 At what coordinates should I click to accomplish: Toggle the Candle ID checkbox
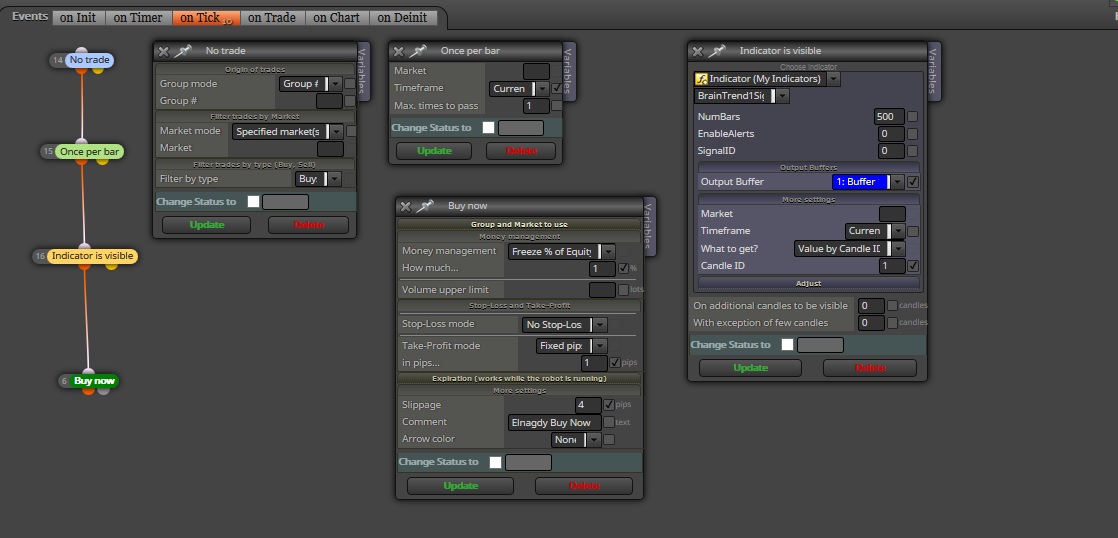[x=913, y=266]
